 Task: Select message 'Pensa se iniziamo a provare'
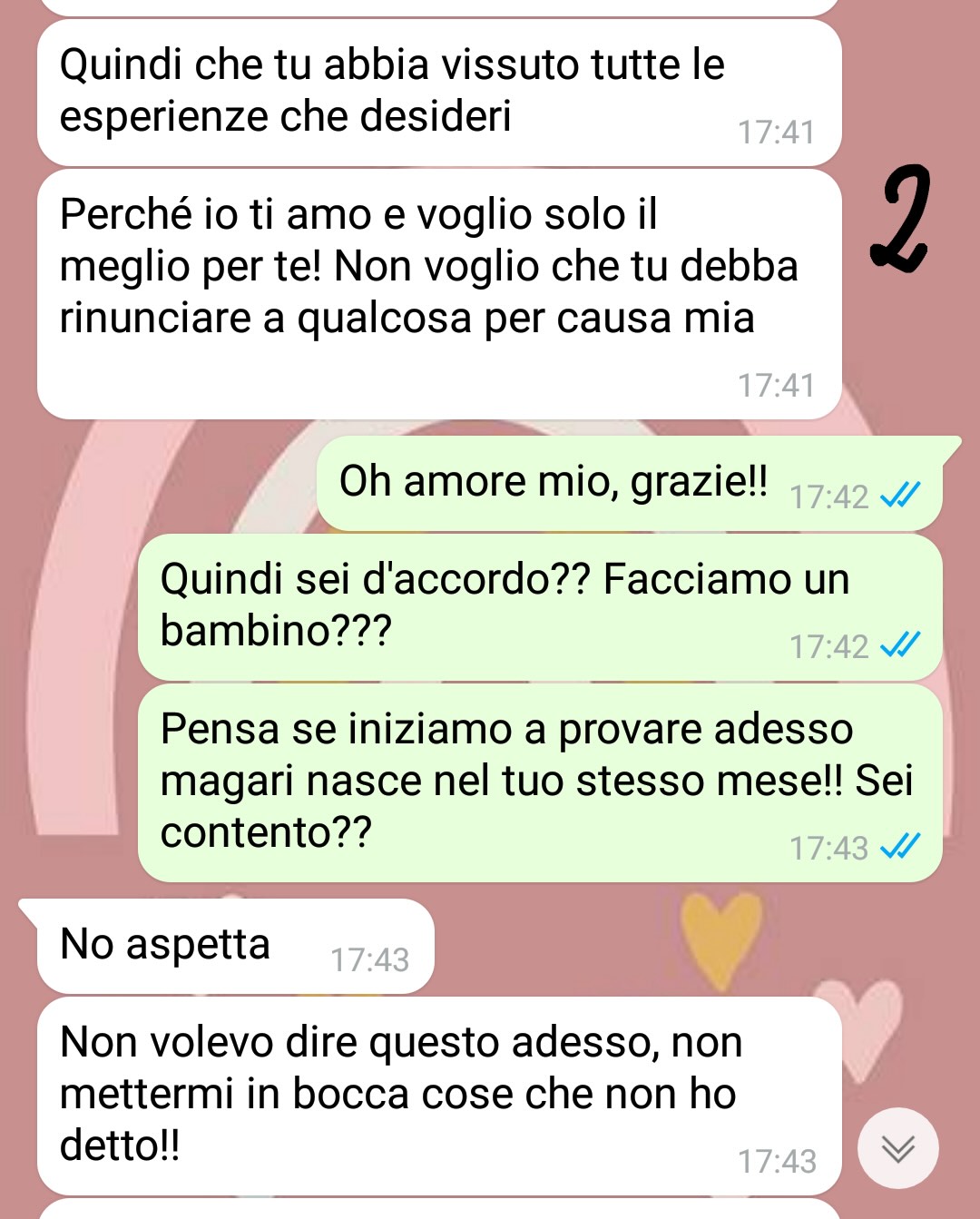pos(540,782)
